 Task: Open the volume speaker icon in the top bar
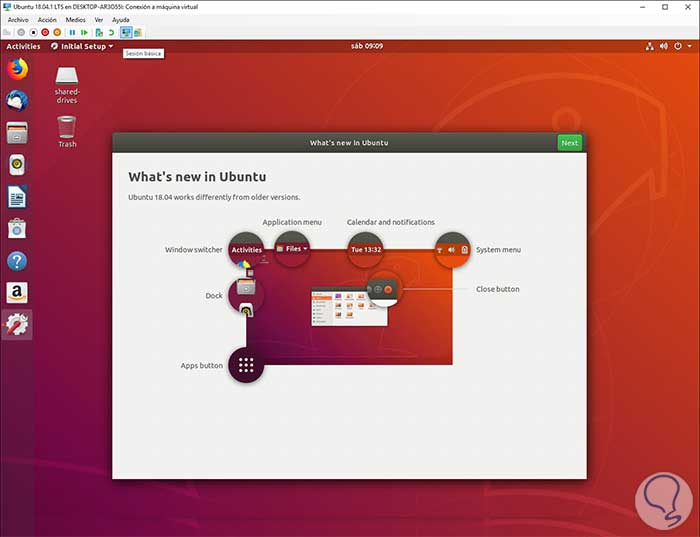pyautogui.click(x=664, y=46)
